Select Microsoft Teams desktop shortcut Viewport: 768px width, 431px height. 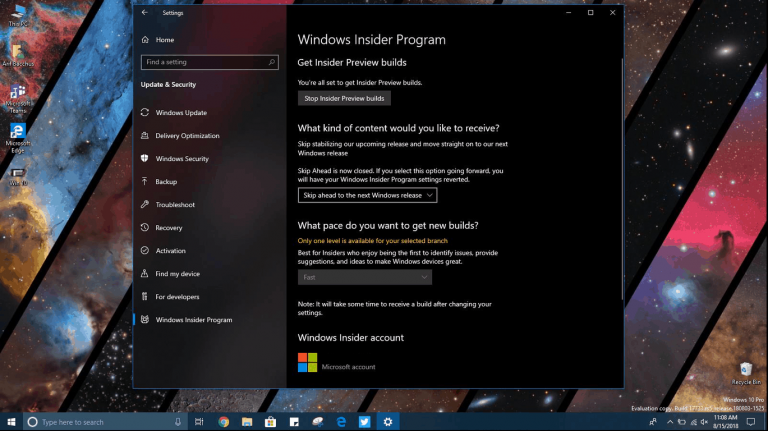(18, 98)
